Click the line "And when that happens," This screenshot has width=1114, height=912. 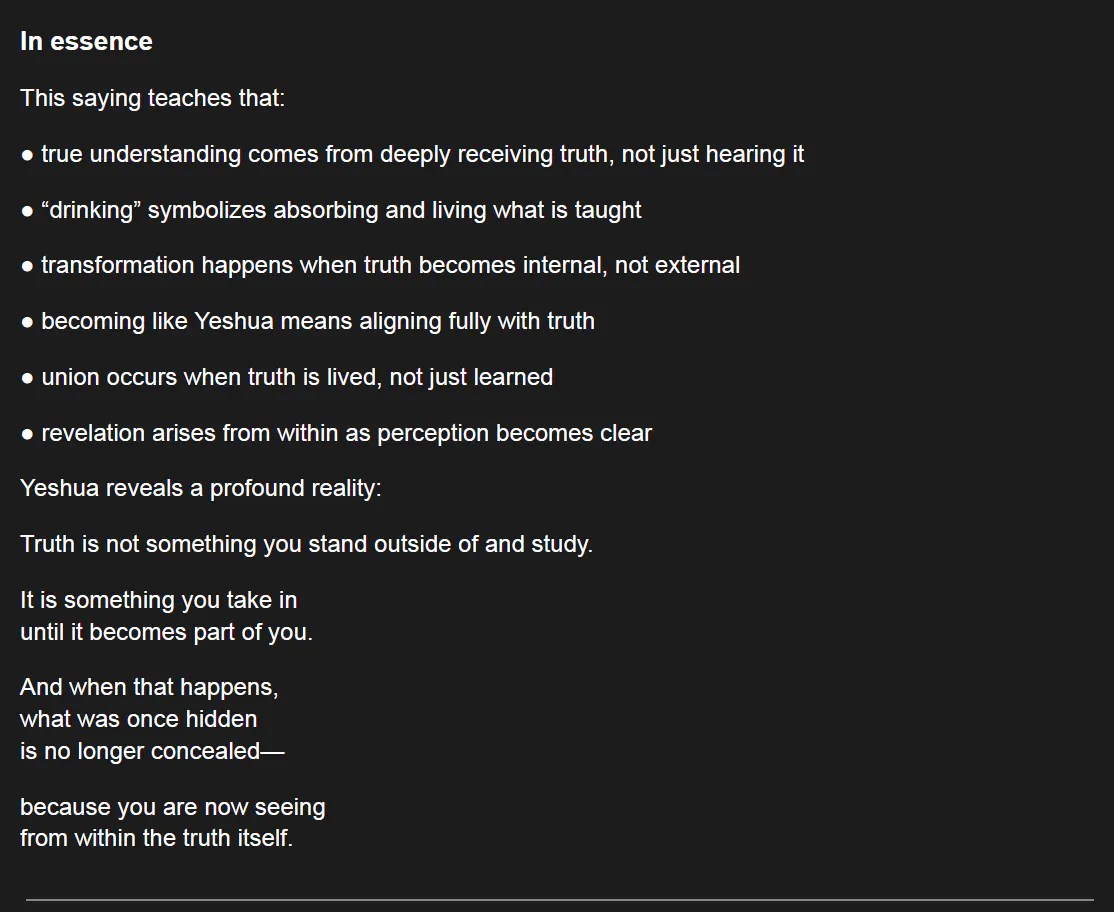149,687
